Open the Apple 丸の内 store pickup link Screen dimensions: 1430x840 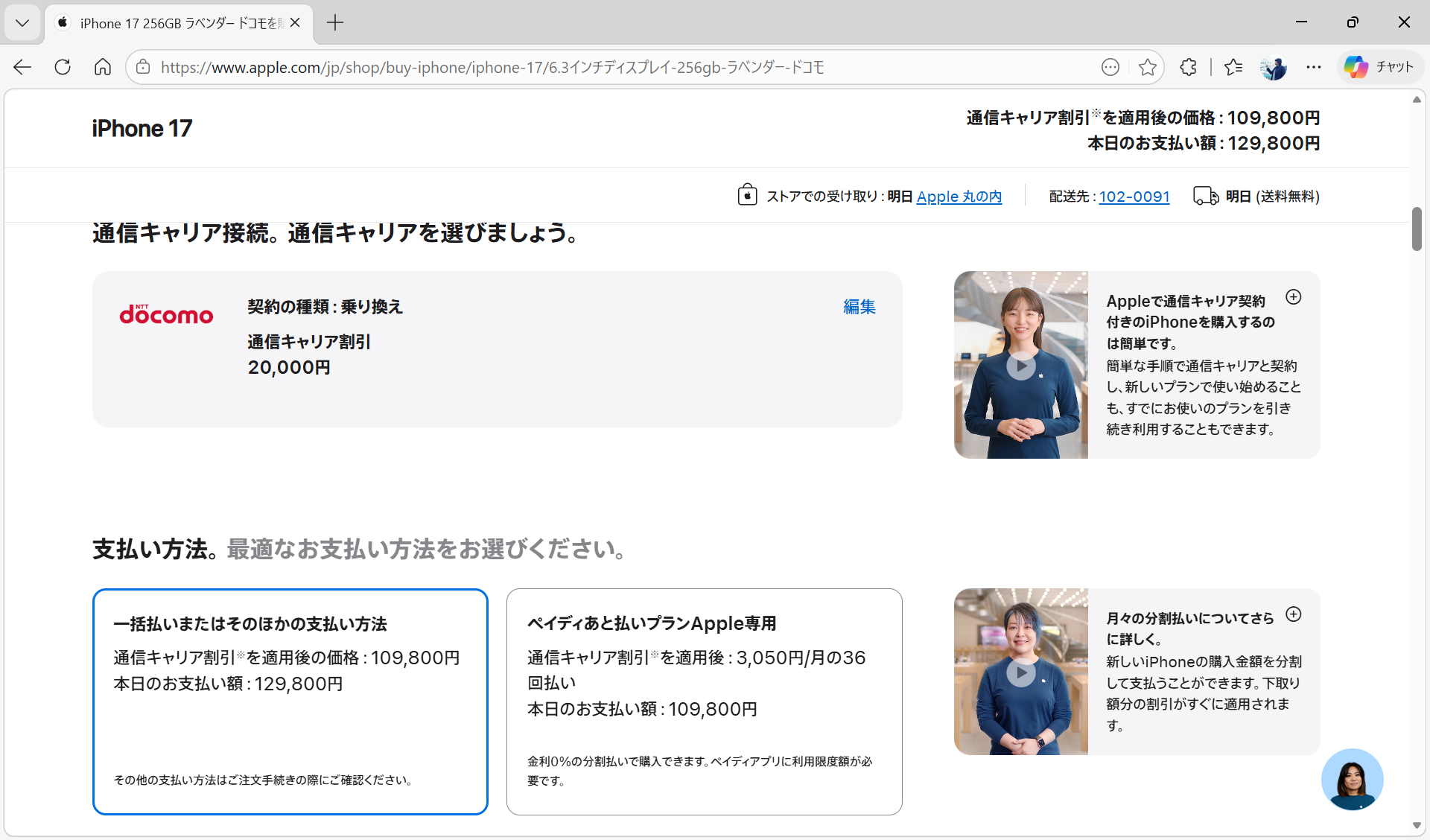pyautogui.click(x=959, y=197)
